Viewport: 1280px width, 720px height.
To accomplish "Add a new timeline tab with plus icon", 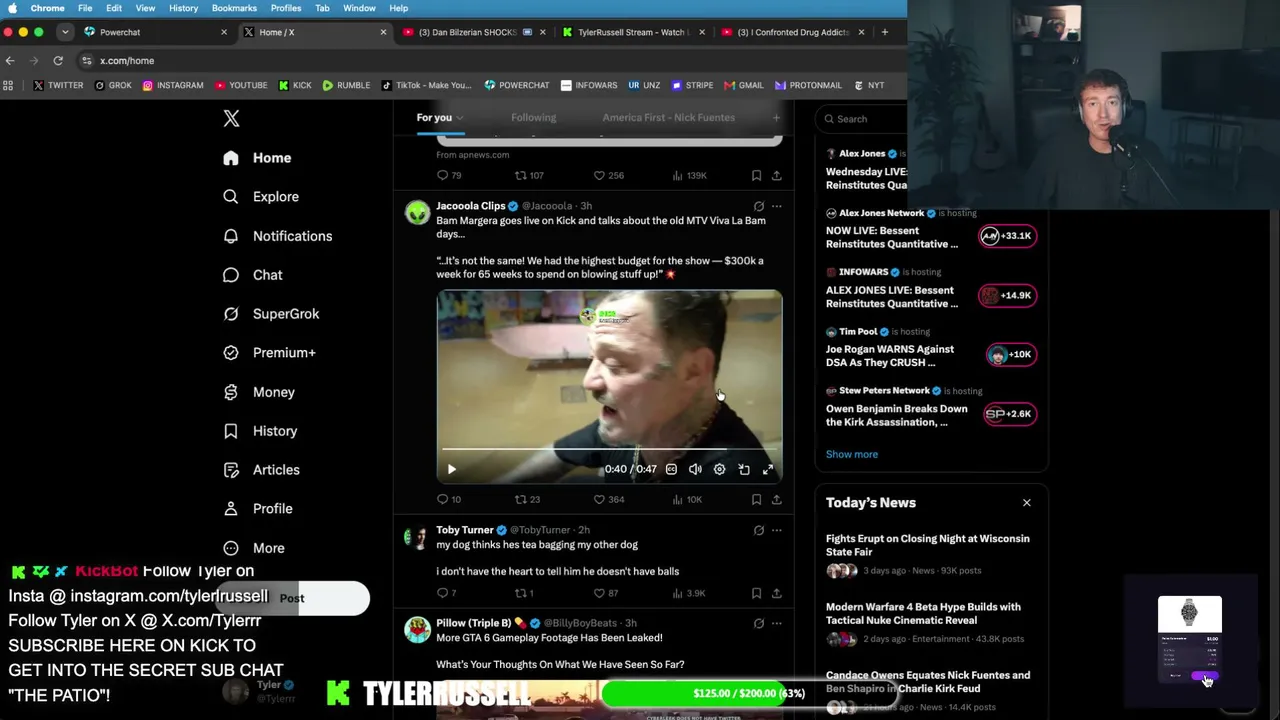I will pos(776,118).
